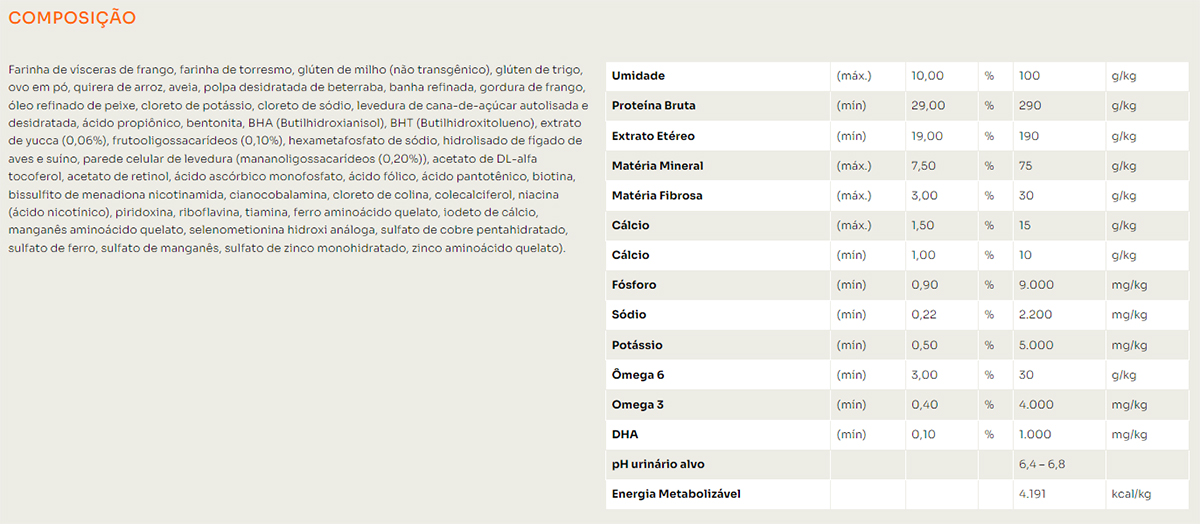1200x524 pixels.
Task: Click the COMPOSIÇÃO section heading
Action: coord(72,18)
